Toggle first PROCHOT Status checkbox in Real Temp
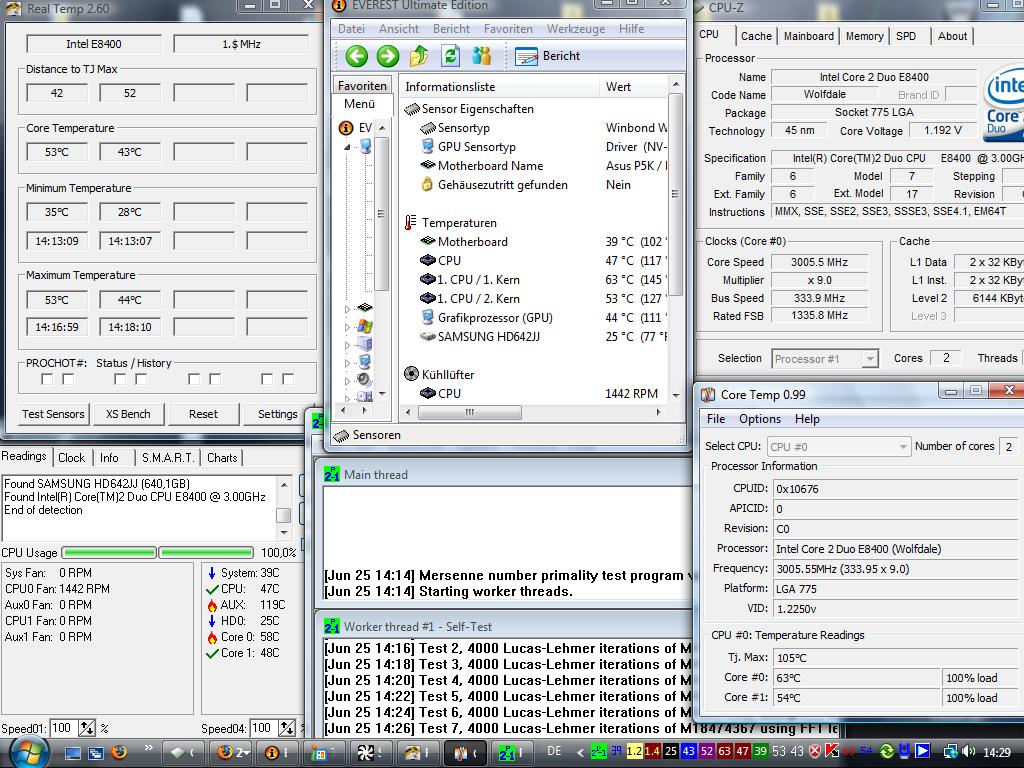 point(47,379)
